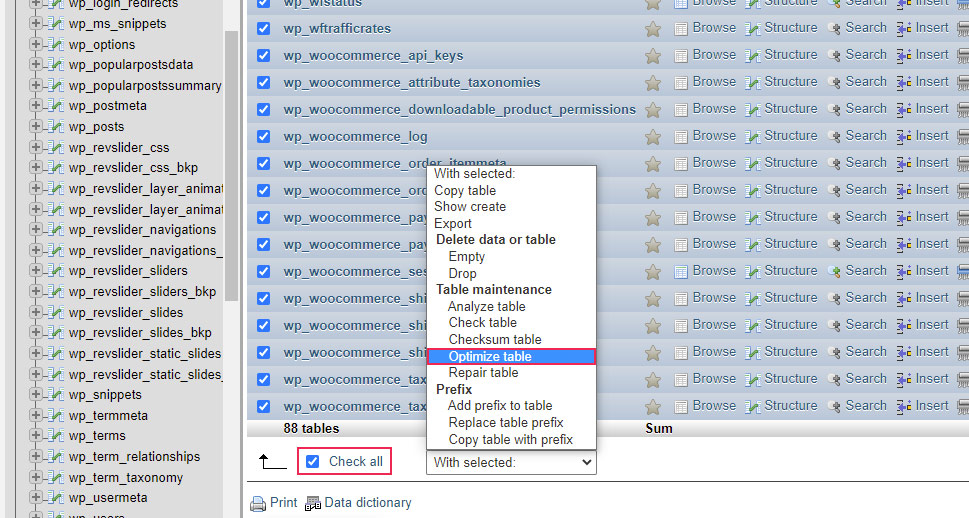This screenshot has height=518, width=969.
Task: Expand wp_postmeta tree node
Action: [36, 106]
